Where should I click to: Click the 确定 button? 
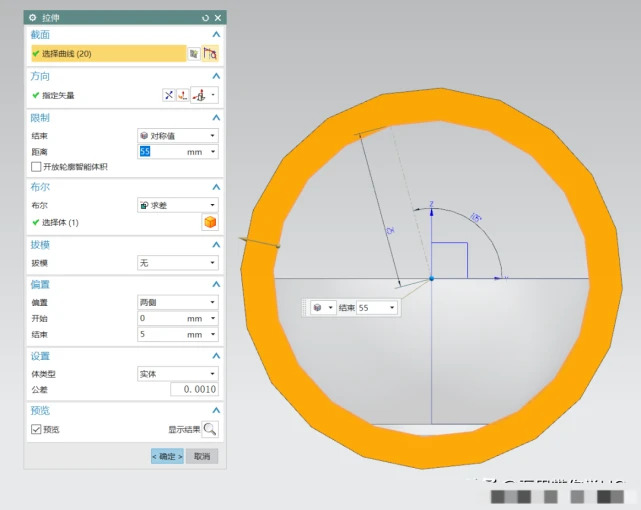167,456
